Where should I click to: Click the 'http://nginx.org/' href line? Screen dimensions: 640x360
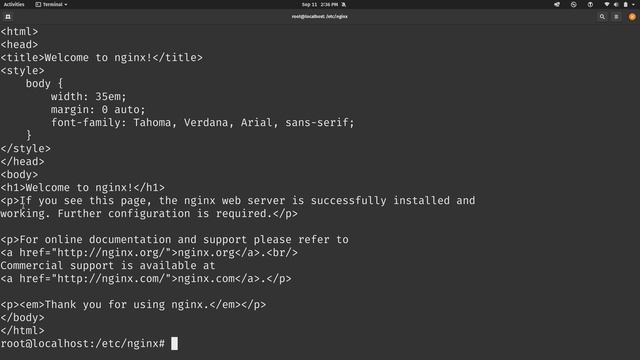pyautogui.click(x=149, y=253)
